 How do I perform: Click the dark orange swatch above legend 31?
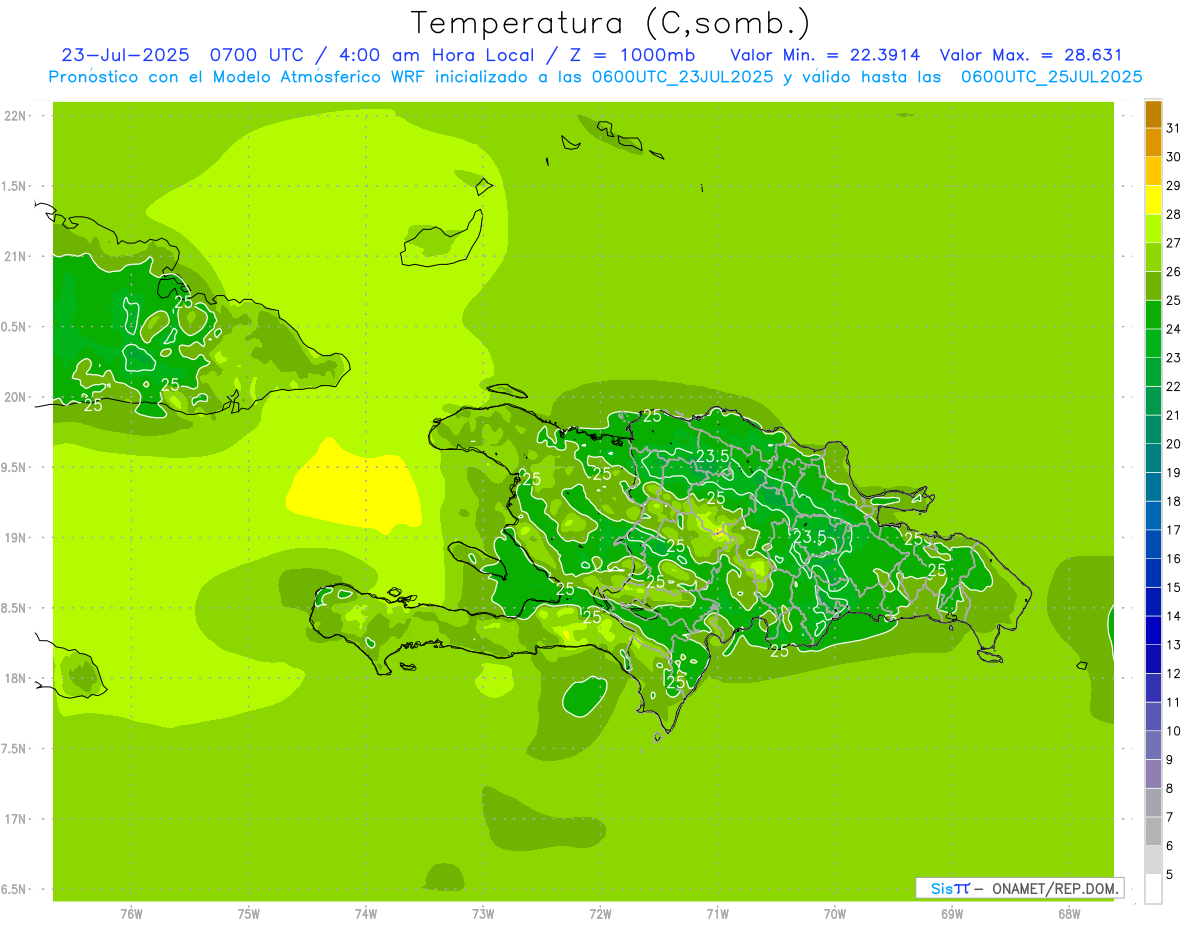click(1153, 113)
